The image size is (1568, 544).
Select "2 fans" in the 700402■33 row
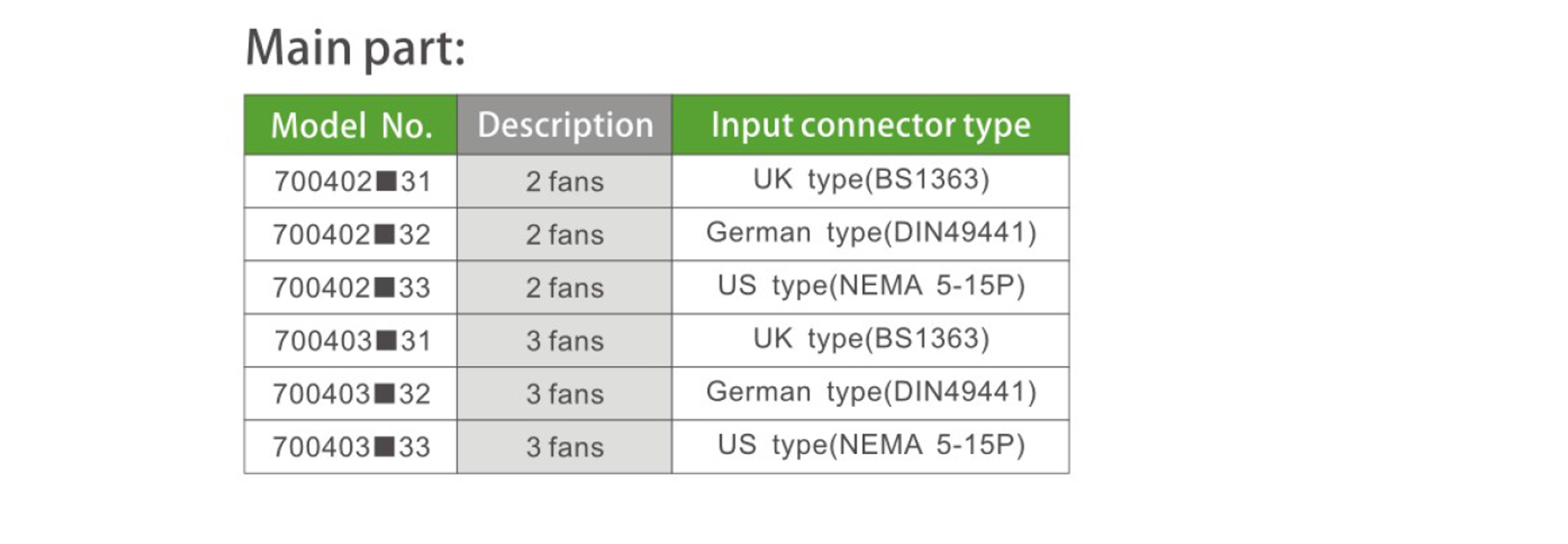click(565, 288)
